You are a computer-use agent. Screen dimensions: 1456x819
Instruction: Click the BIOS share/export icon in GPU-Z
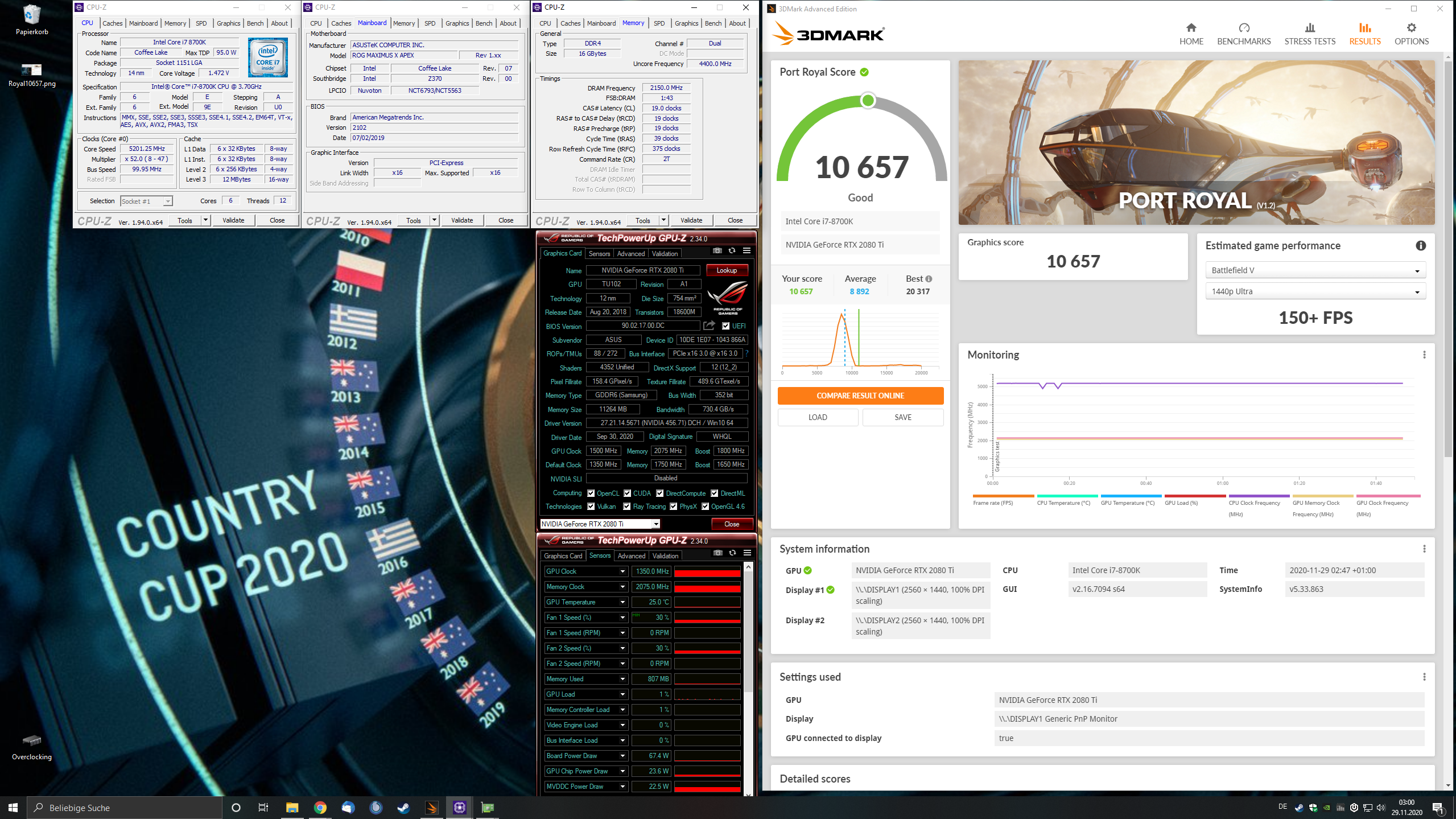click(x=709, y=326)
